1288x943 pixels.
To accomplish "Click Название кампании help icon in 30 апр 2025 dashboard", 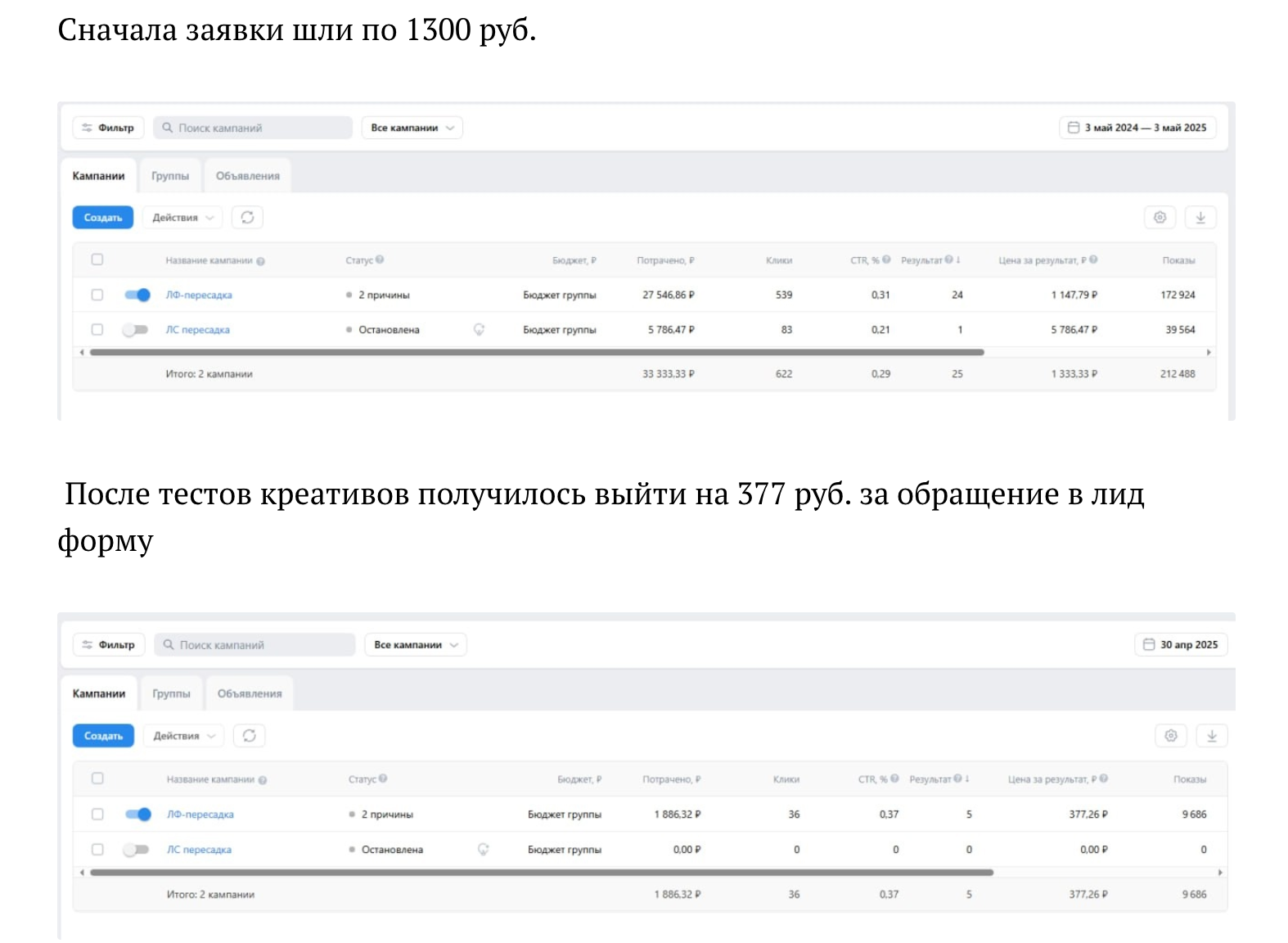I will tap(263, 780).
